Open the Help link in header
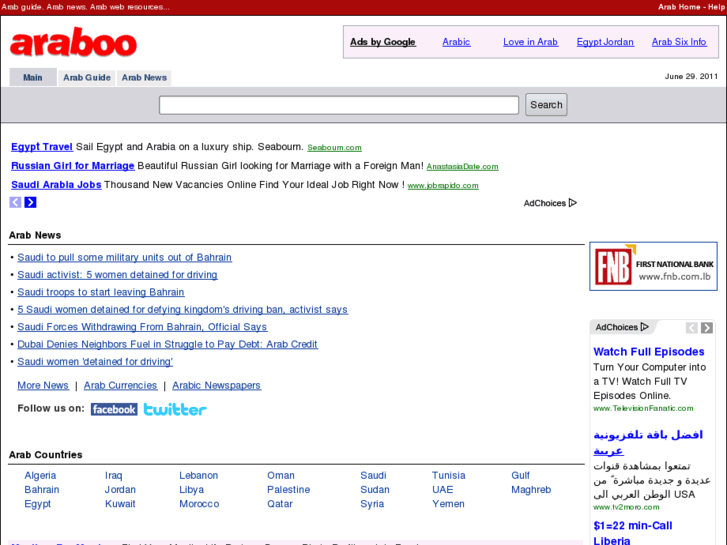The height and width of the screenshot is (545, 727). tap(716, 7)
